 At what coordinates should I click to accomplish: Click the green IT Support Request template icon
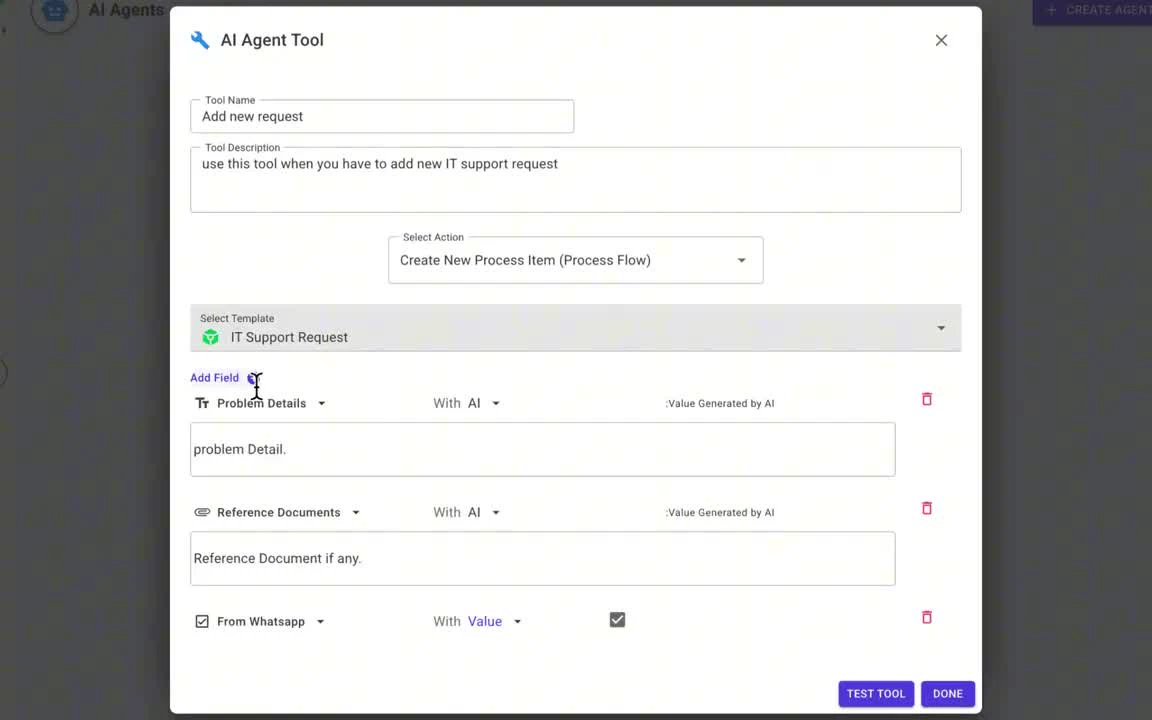pyautogui.click(x=211, y=337)
